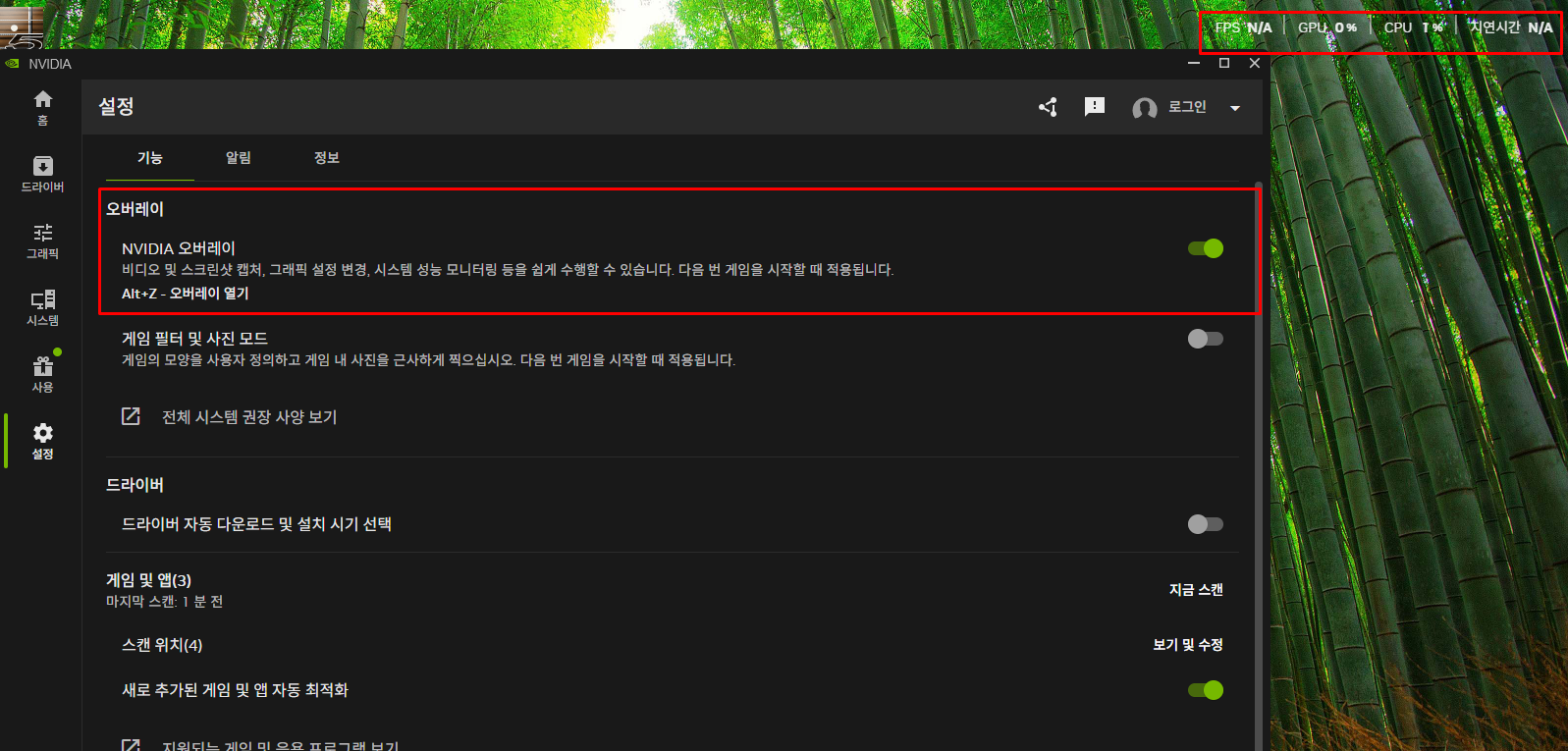Switch to the 정보 tab
The width and height of the screenshot is (1568, 751).
tap(327, 158)
